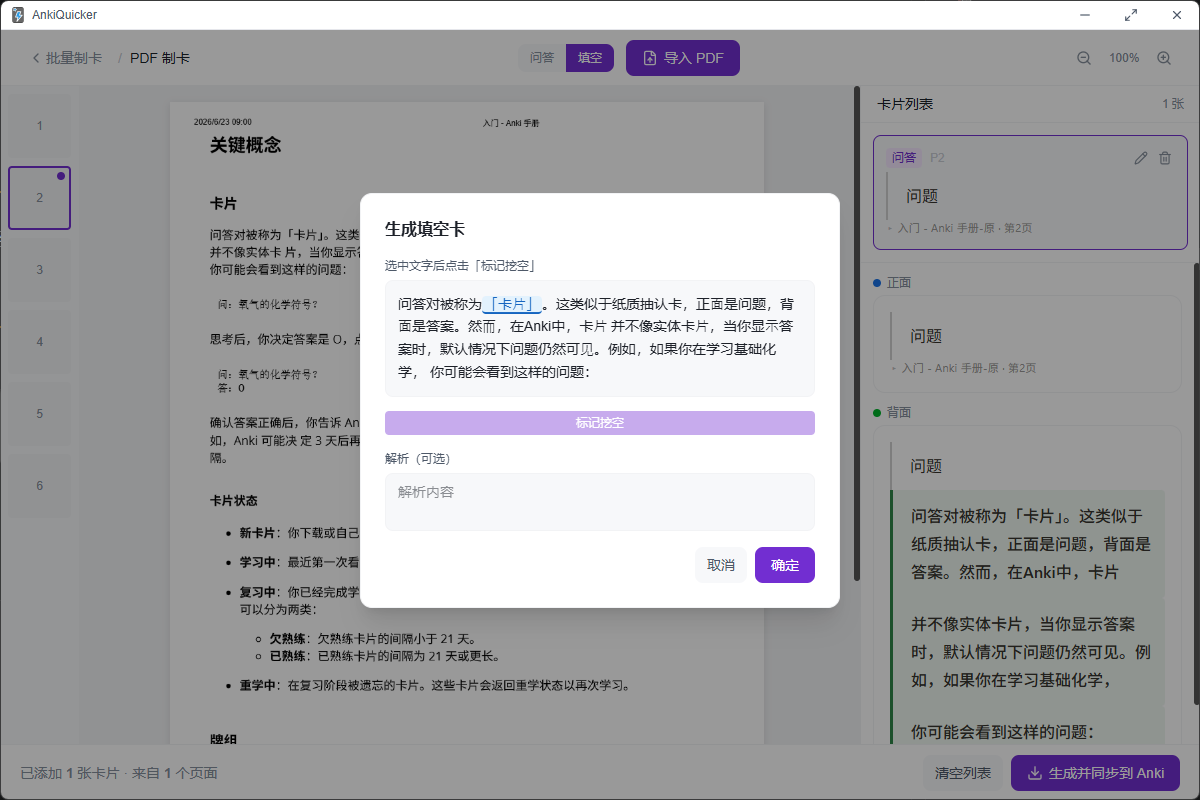Confirm the dialog with 确定

(785, 565)
